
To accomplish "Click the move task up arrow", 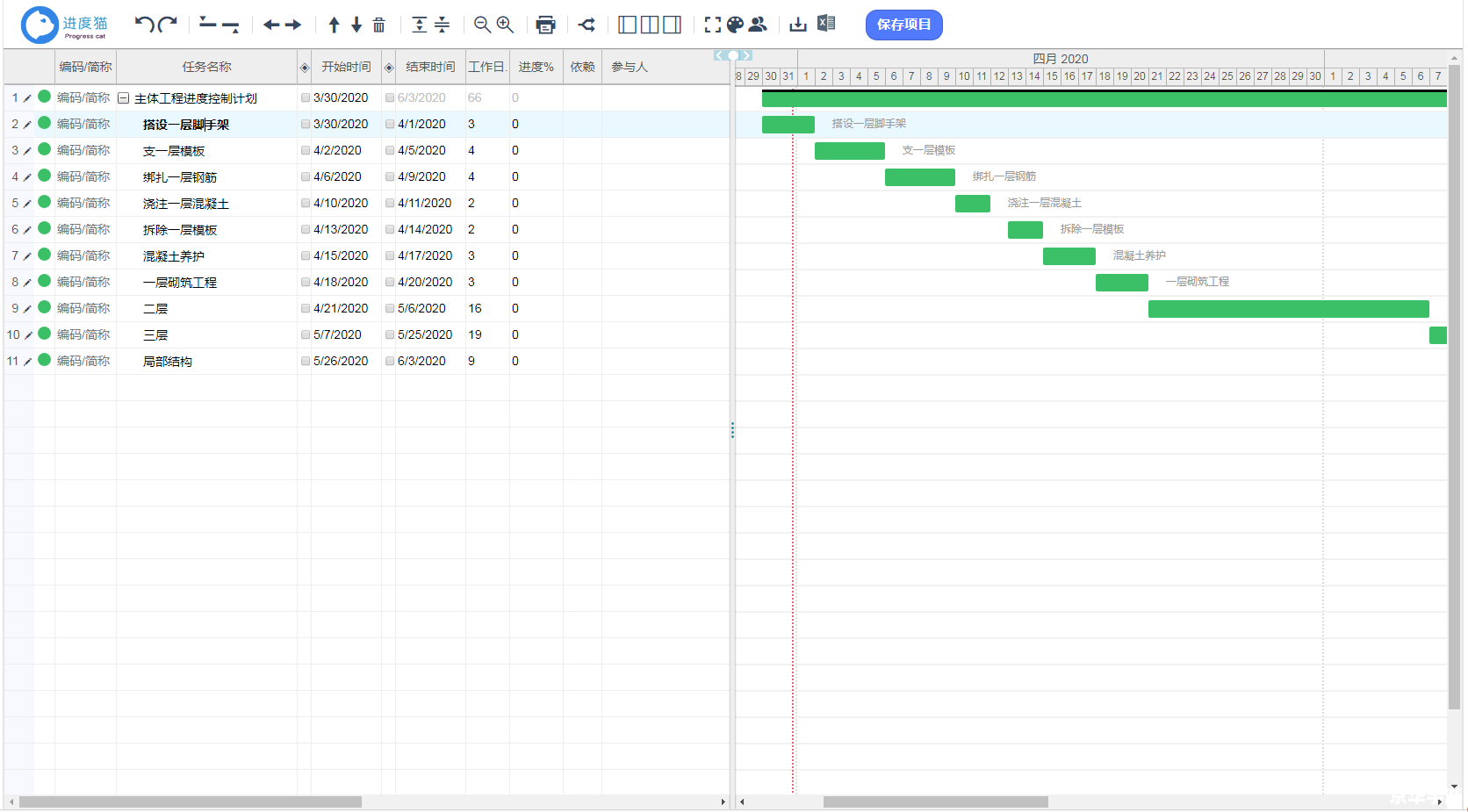I will tap(334, 25).
